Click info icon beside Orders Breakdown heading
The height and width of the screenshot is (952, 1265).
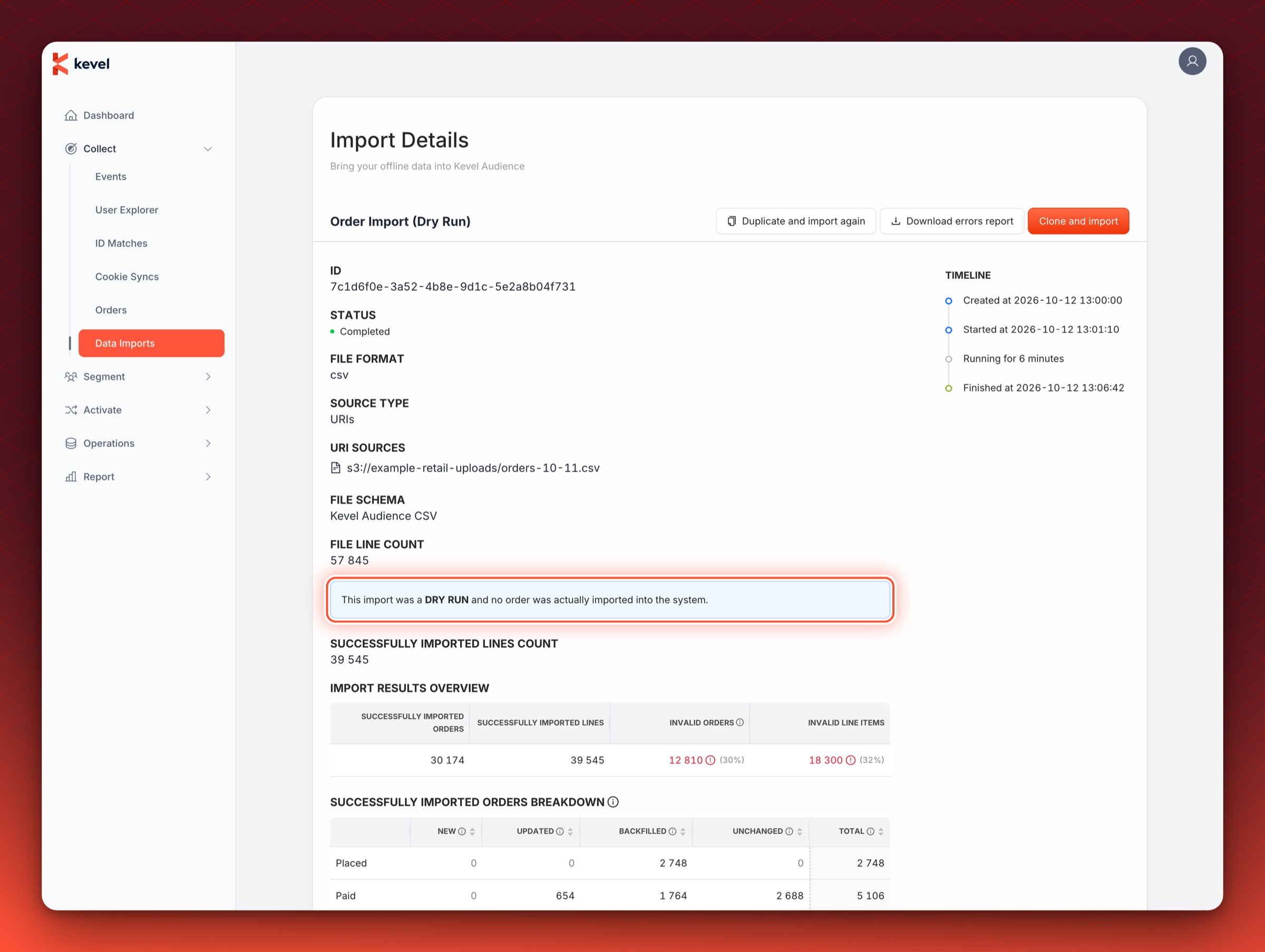point(613,802)
